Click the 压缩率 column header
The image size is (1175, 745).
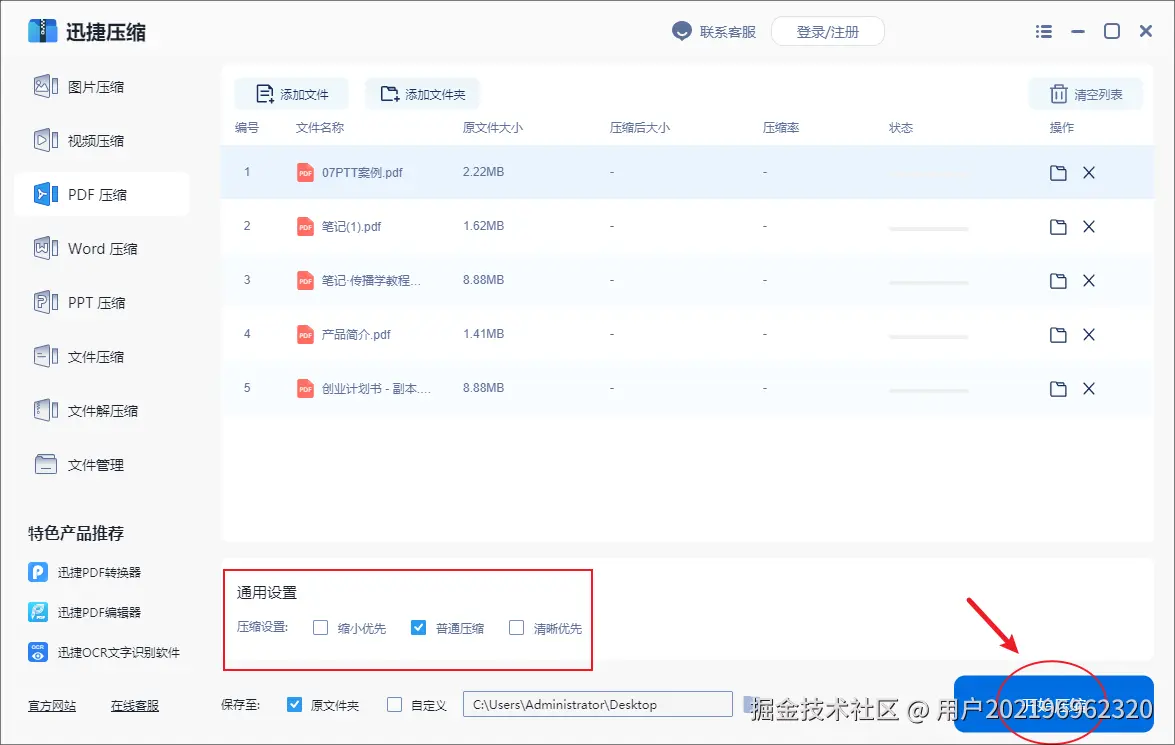pyautogui.click(x=781, y=127)
